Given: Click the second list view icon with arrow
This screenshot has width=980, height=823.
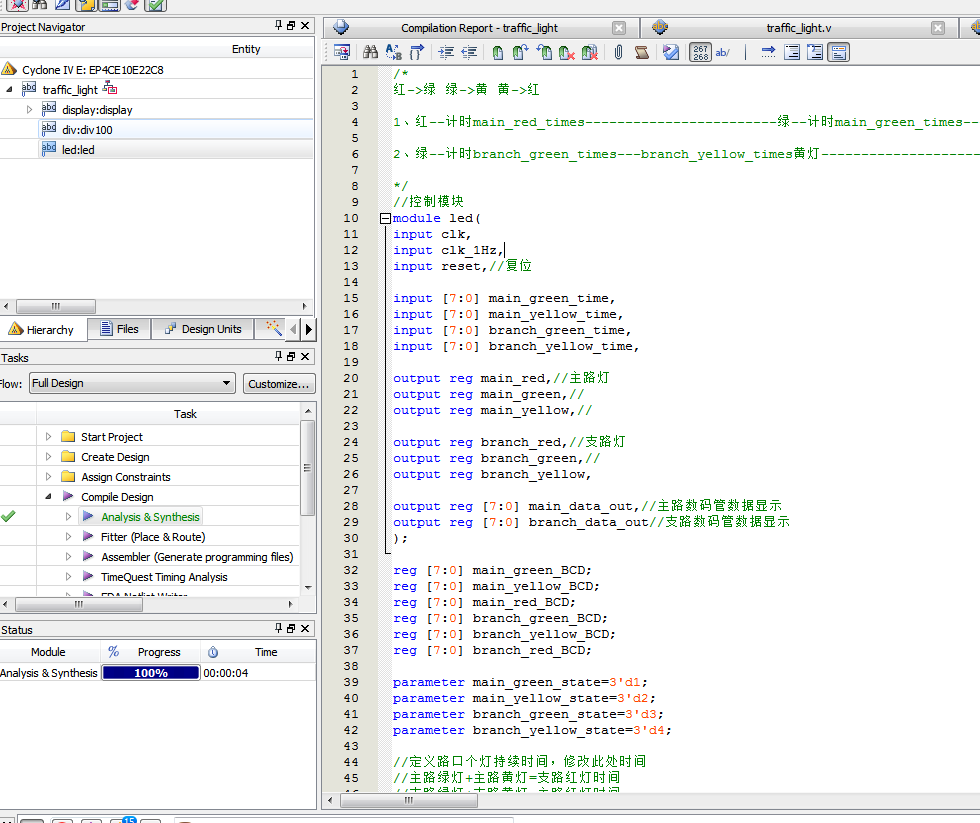Looking at the screenshot, I should pyautogui.click(x=815, y=52).
